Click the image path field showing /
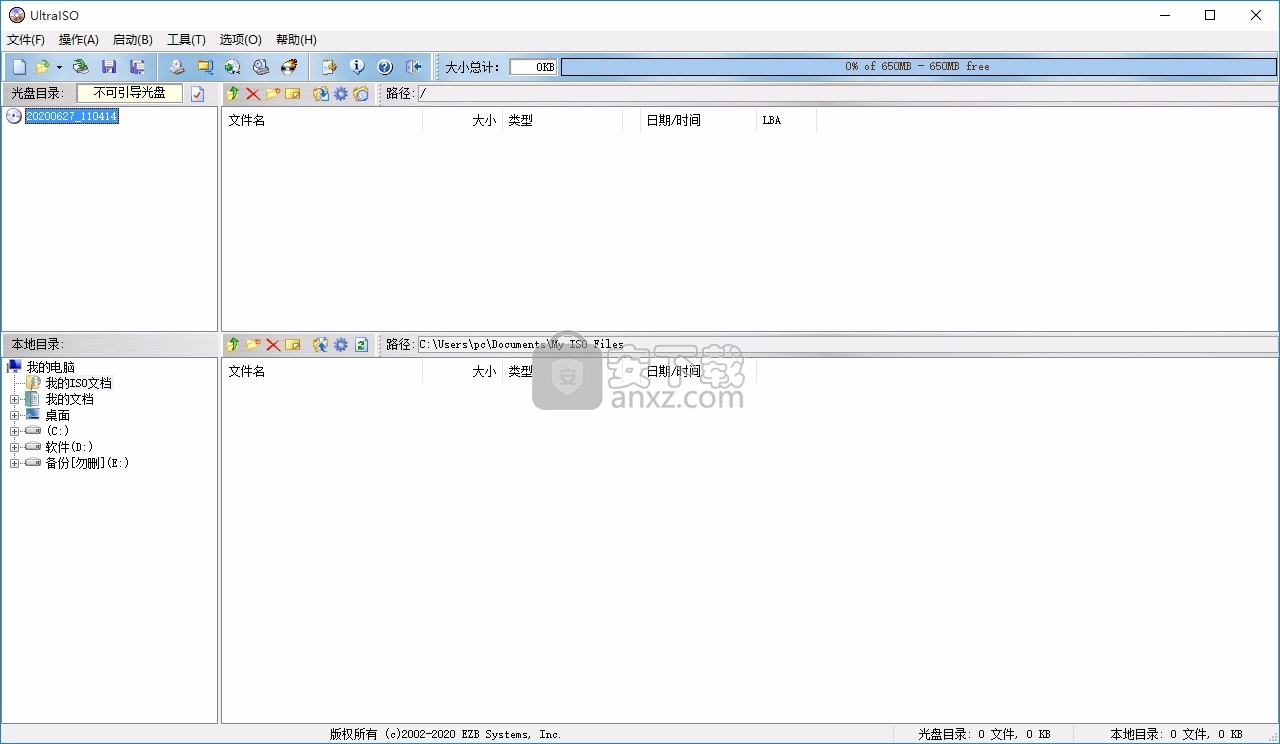 tap(847, 93)
